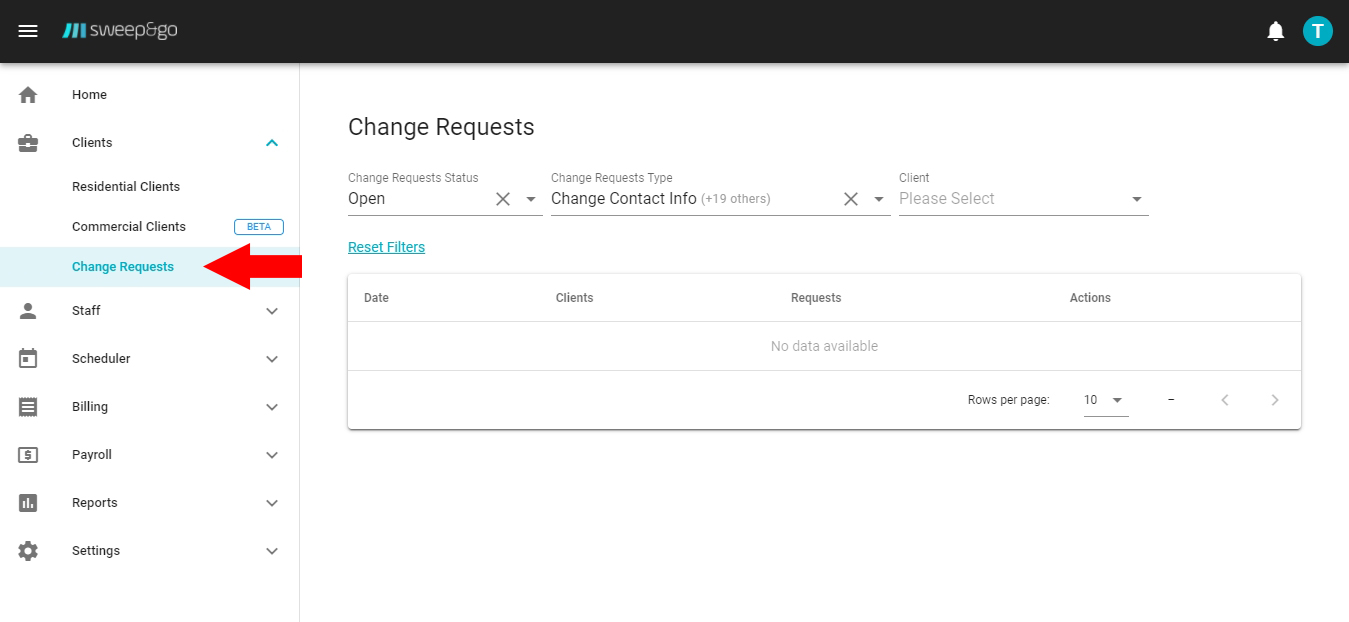Click the sweep&go logo
The height and width of the screenshot is (622, 1349).
pos(120,30)
